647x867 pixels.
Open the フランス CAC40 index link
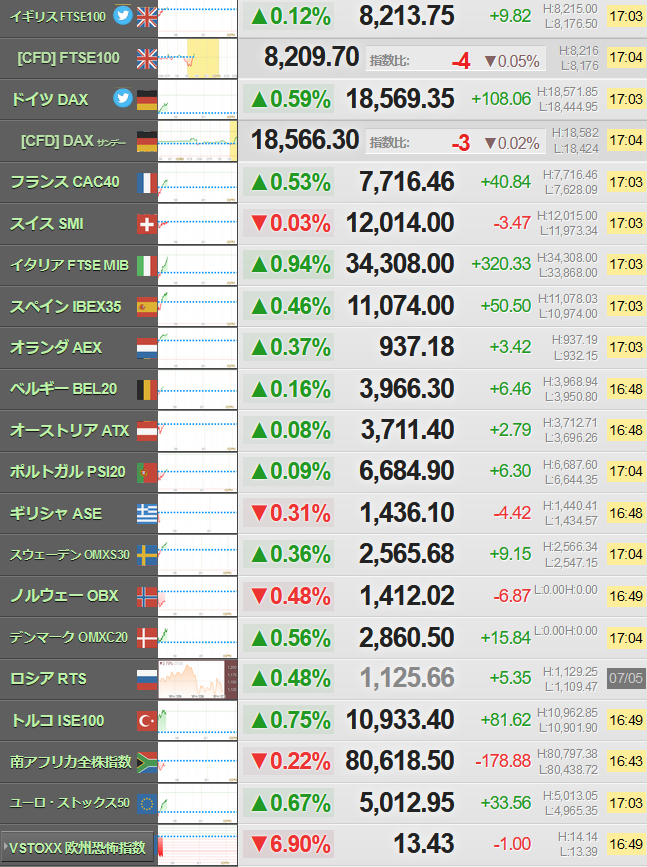(x=65, y=182)
